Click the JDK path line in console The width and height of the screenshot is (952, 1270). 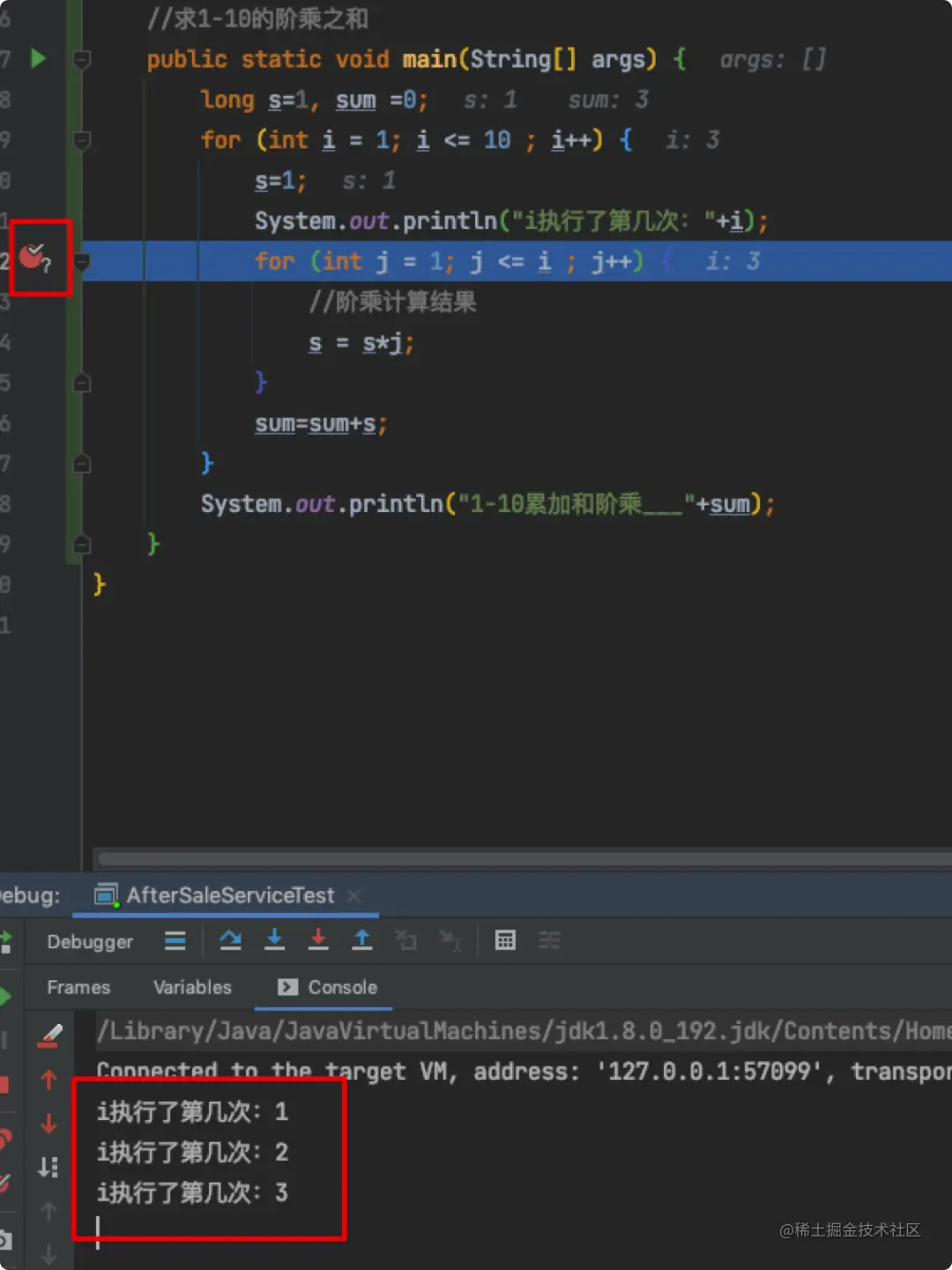pos(524,1031)
